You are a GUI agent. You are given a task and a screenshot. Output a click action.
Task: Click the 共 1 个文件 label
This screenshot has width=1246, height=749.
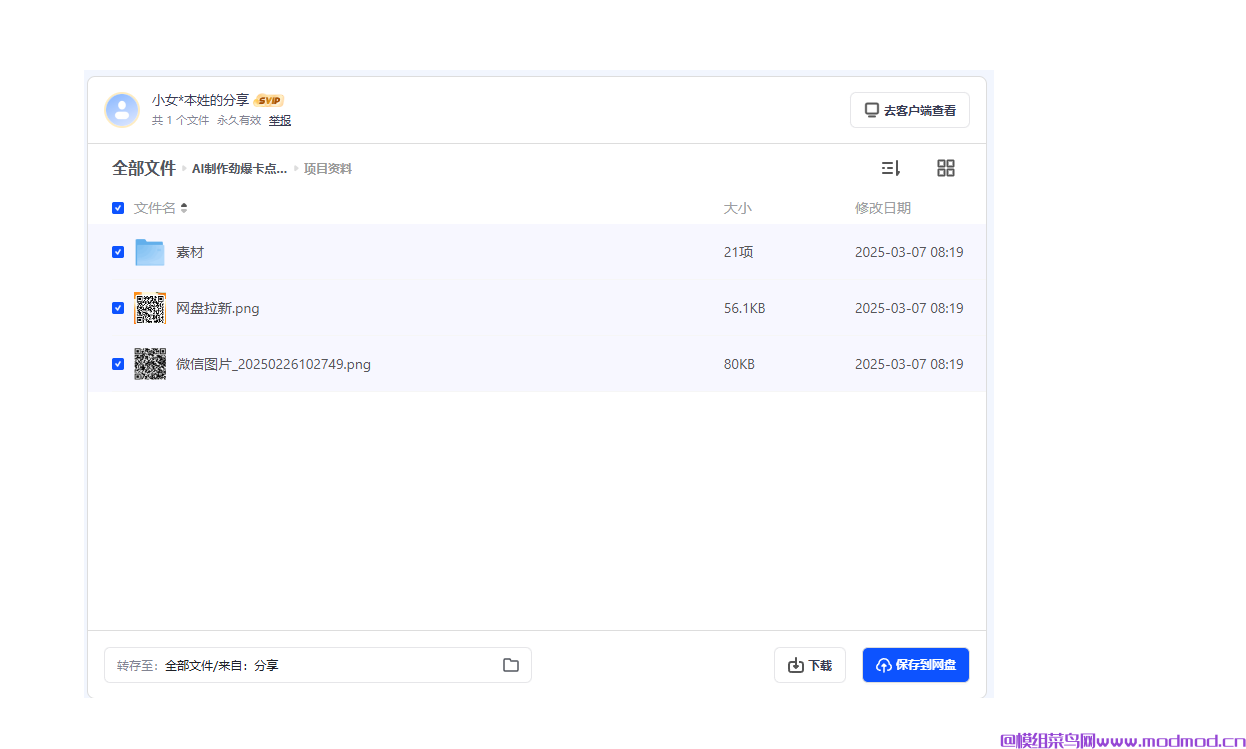181,120
